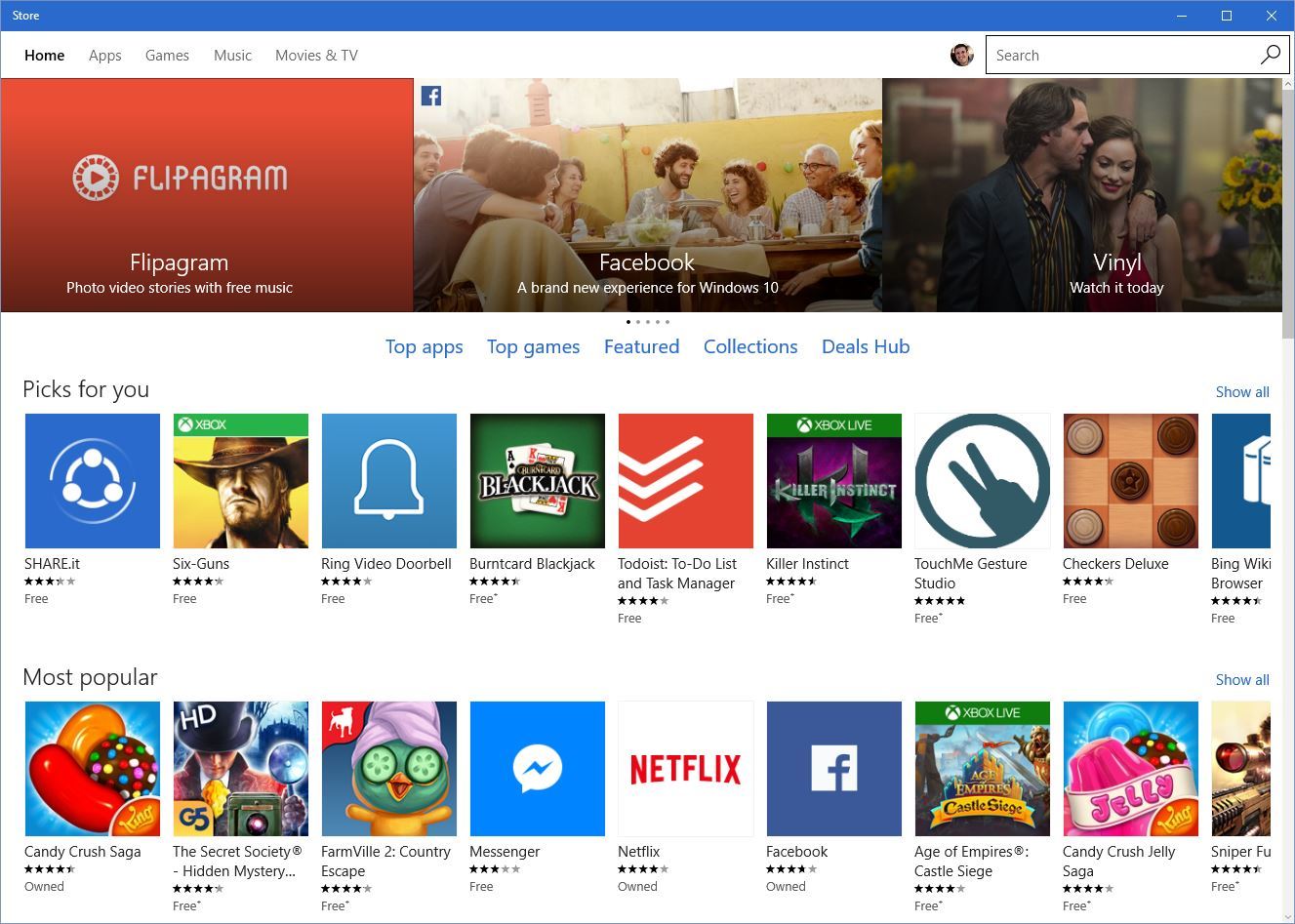Open the Sniper Fury game icon
This screenshot has height=924, width=1295.
coord(1240,768)
